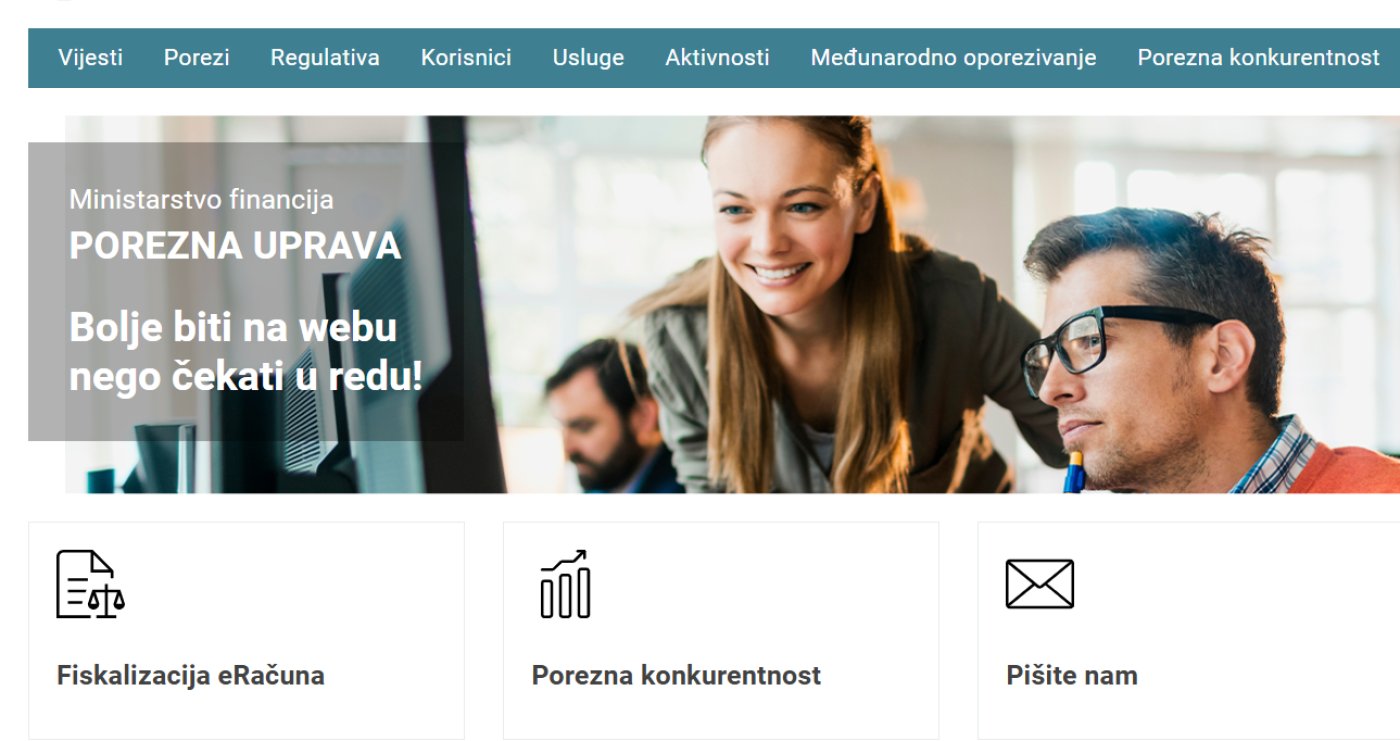Select Aktivnosti in the top menu

717,58
